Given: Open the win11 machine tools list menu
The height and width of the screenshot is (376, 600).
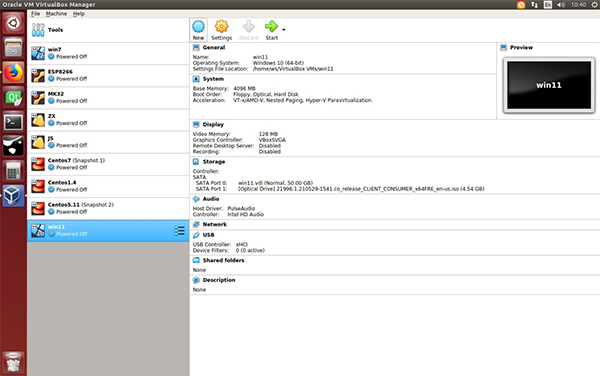Looking at the screenshot, I should pos(179,231).
